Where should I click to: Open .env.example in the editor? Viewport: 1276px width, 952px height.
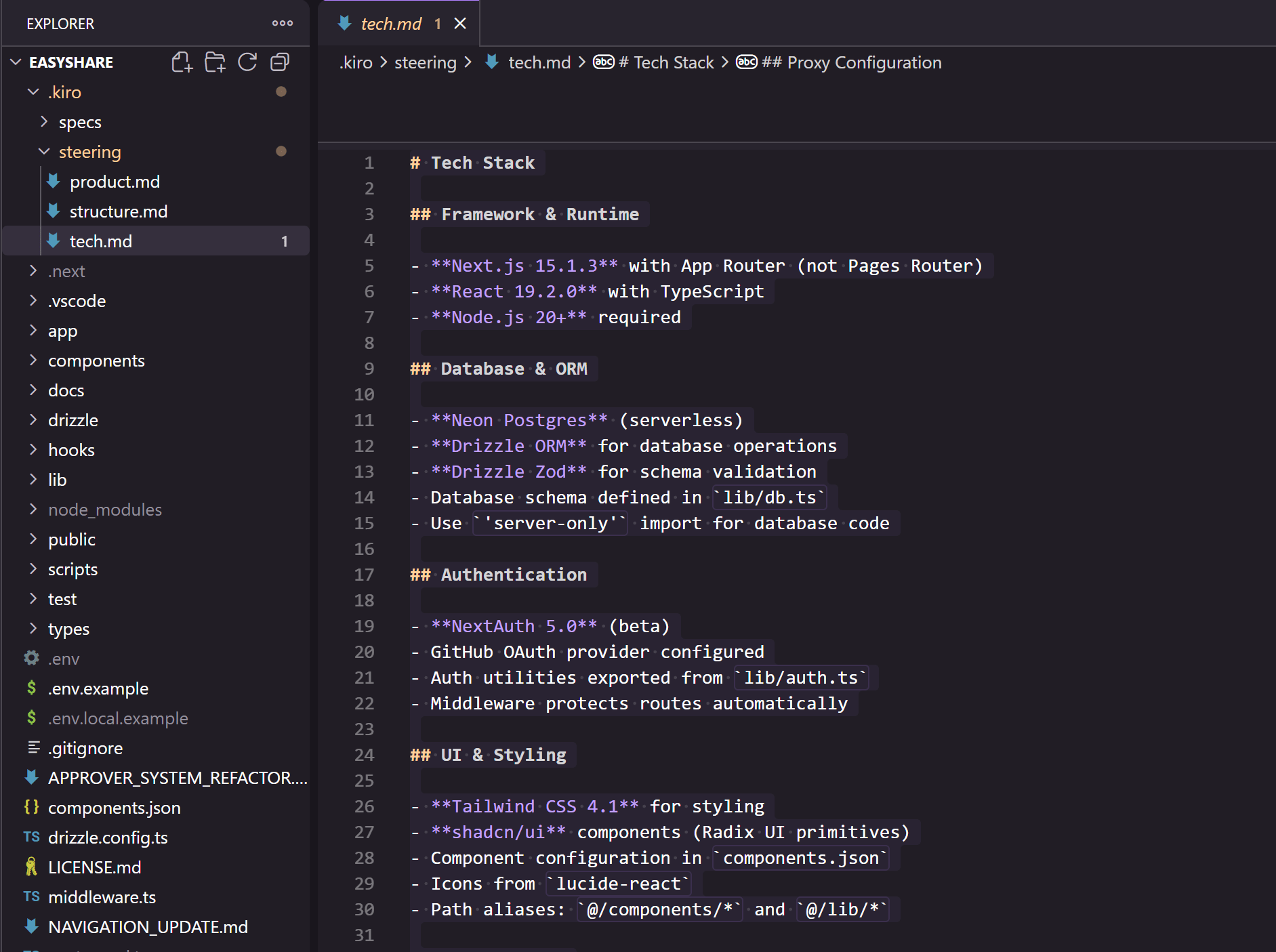point(155,688)
